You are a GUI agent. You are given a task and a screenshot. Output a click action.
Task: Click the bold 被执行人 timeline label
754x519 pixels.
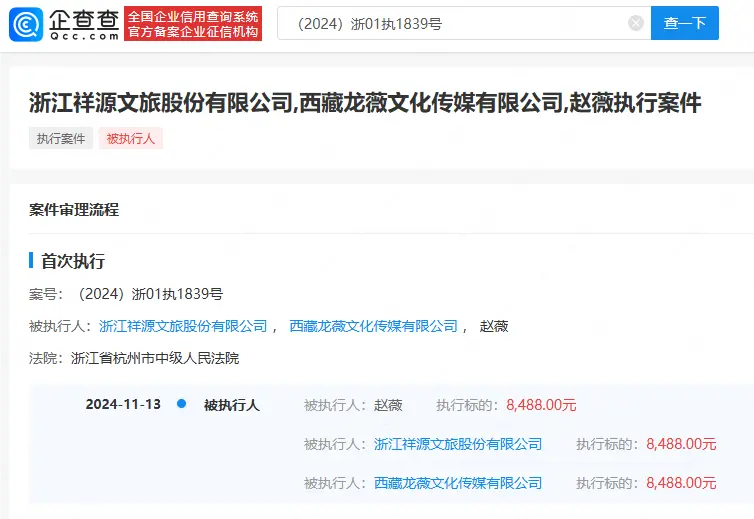point(232,405)
